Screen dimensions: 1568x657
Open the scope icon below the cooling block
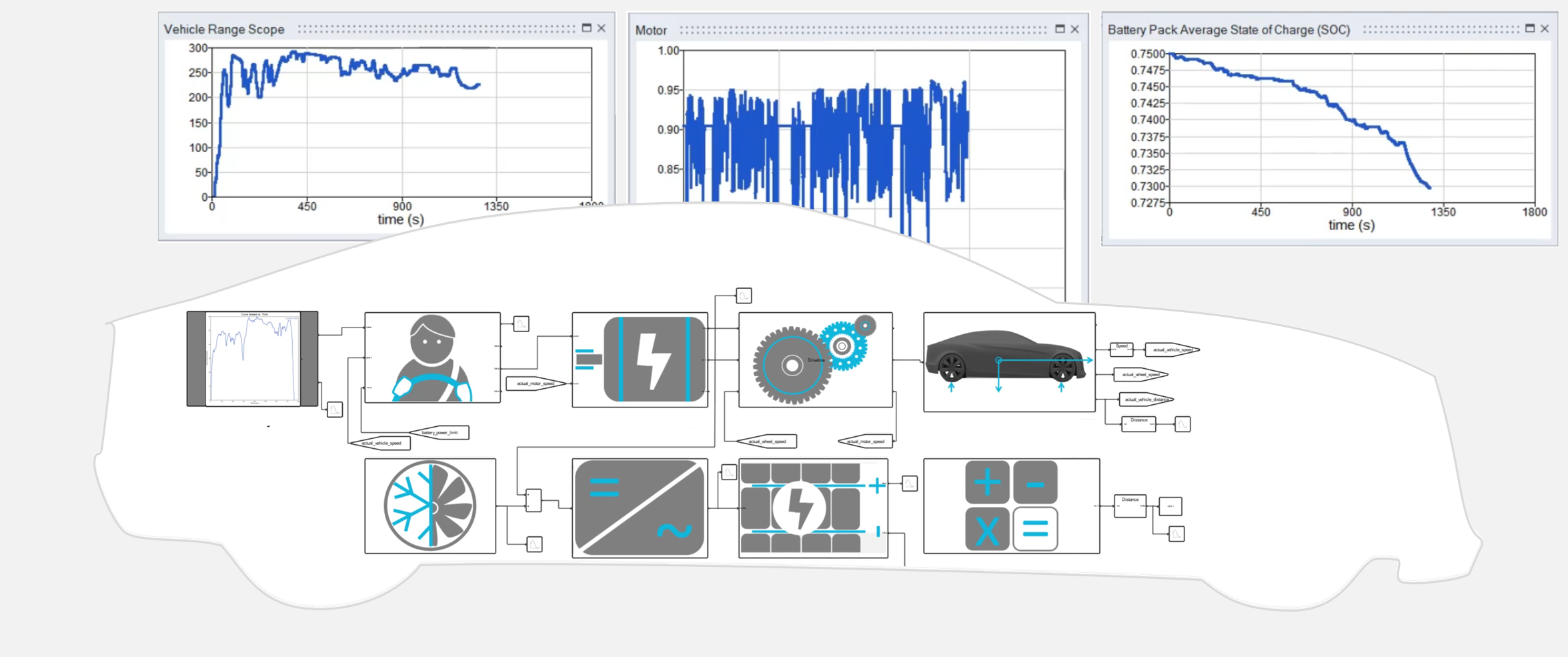pos(534,545)
